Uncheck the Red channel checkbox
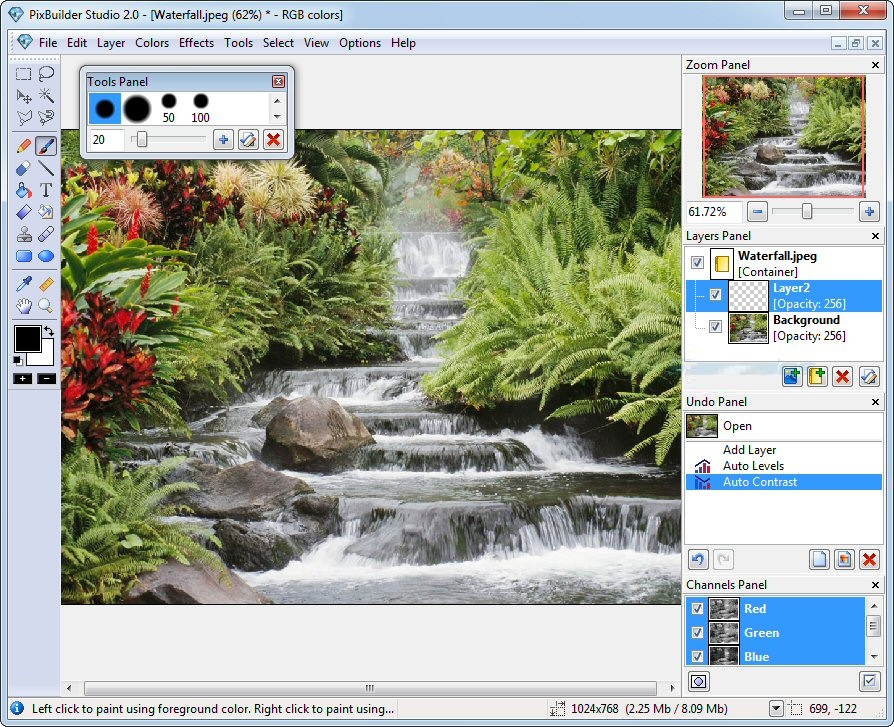The width and height of the screenshot is (894, 727). (x=697, y=608)
